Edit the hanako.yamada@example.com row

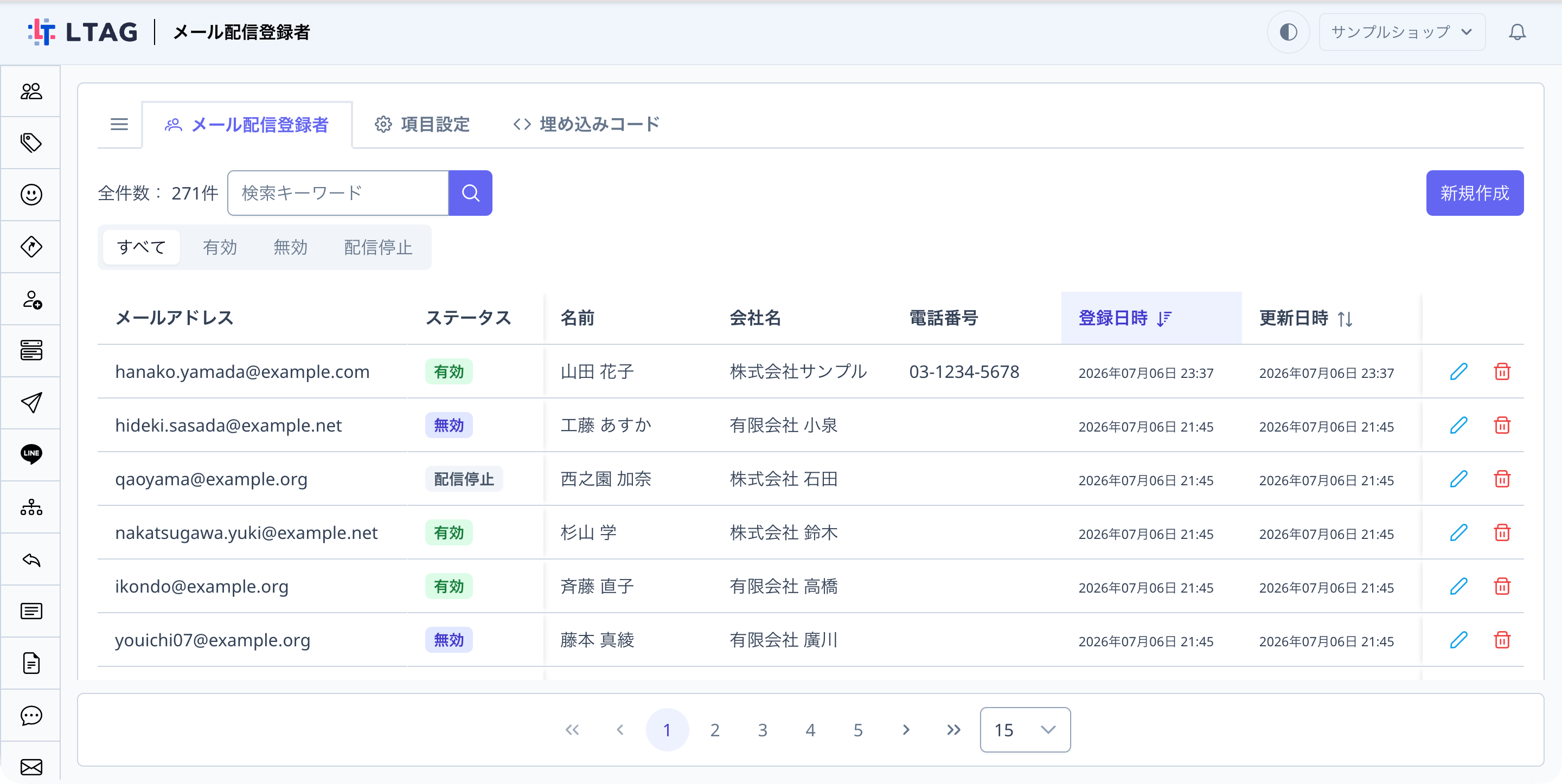point(1458,371)
